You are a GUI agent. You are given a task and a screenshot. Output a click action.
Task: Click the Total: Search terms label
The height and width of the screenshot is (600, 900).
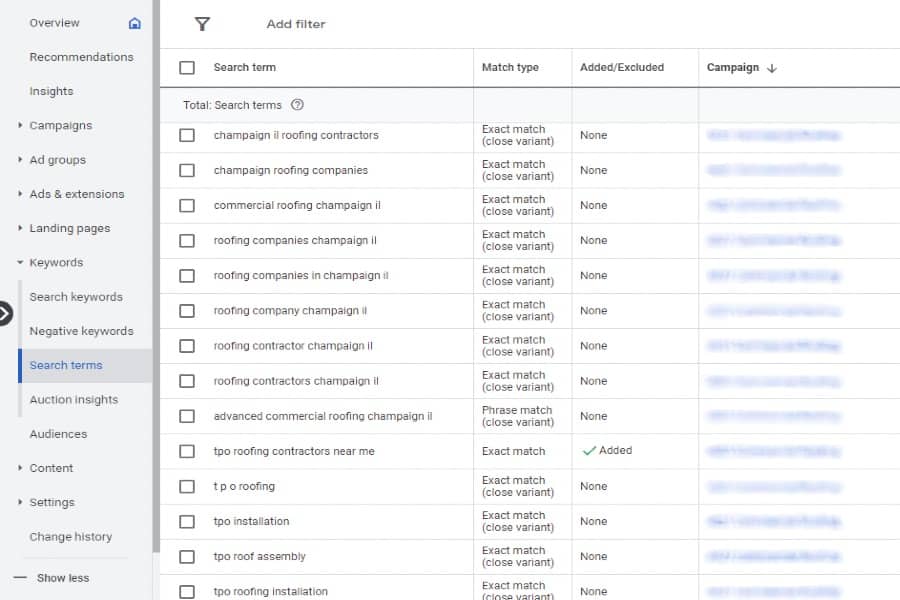(232, 105)
